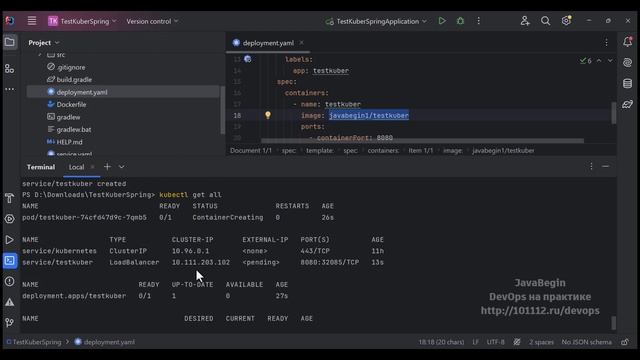The width and height of the screenshot is (640, 360).
Task: Go to previous highlighted problem arrow
Action: point(599,60)
